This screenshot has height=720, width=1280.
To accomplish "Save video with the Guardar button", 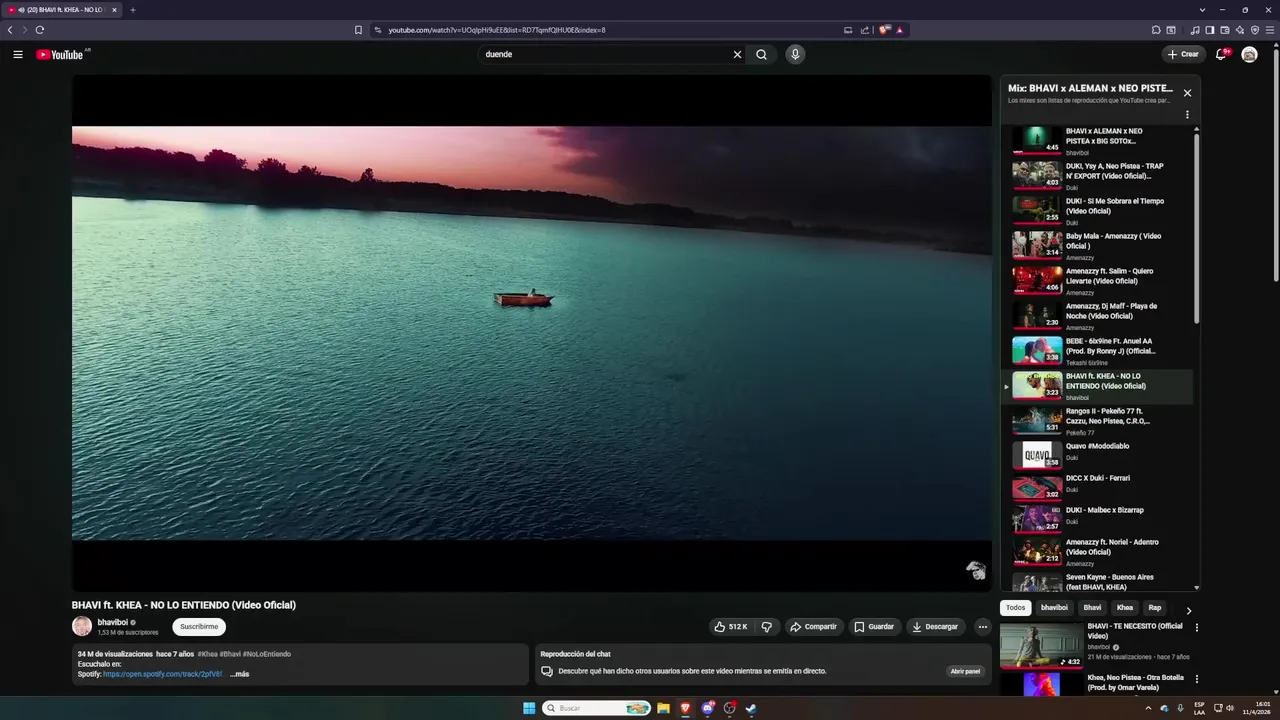I will coord(874,627).
